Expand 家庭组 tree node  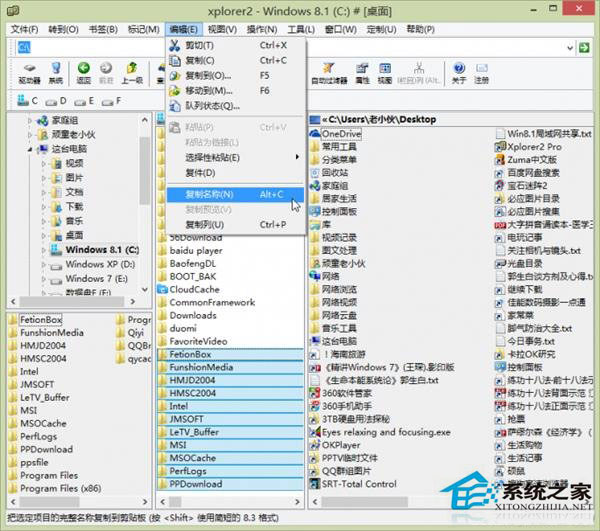tap(29, 120)
